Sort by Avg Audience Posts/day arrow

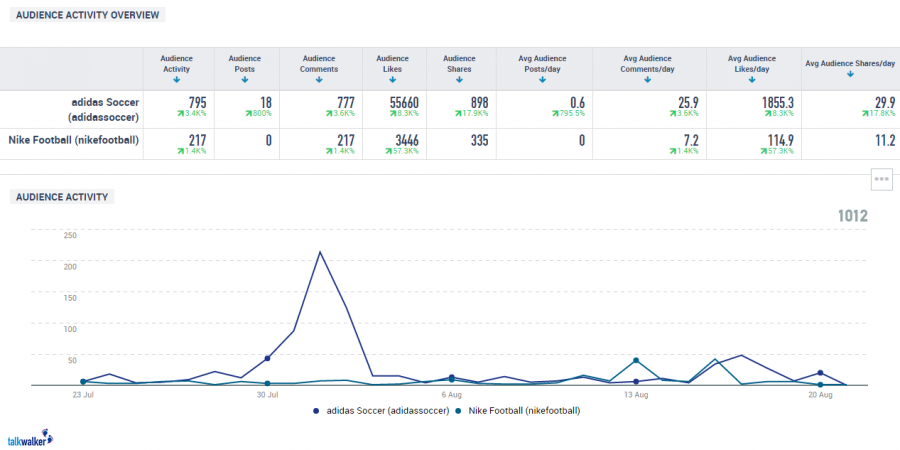(542, 80)
